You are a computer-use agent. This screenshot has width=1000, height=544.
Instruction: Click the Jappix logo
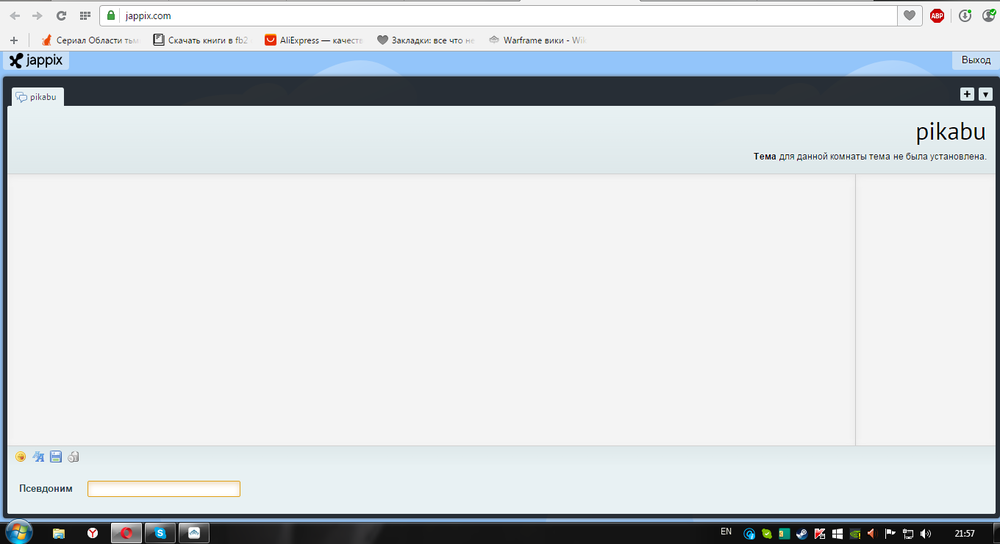(36, 60)
